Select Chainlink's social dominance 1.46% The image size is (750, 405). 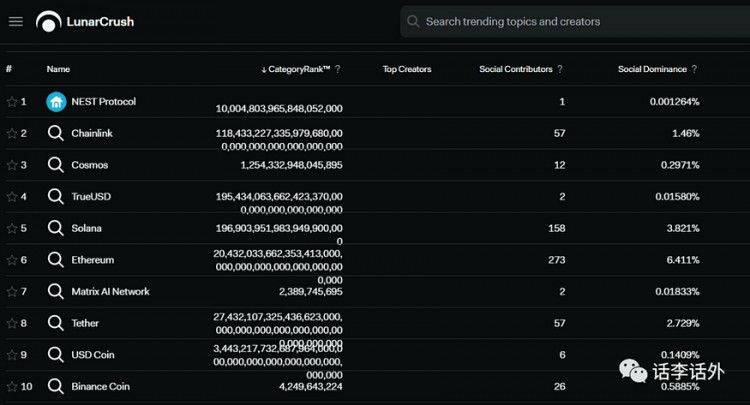coord(686,133)
